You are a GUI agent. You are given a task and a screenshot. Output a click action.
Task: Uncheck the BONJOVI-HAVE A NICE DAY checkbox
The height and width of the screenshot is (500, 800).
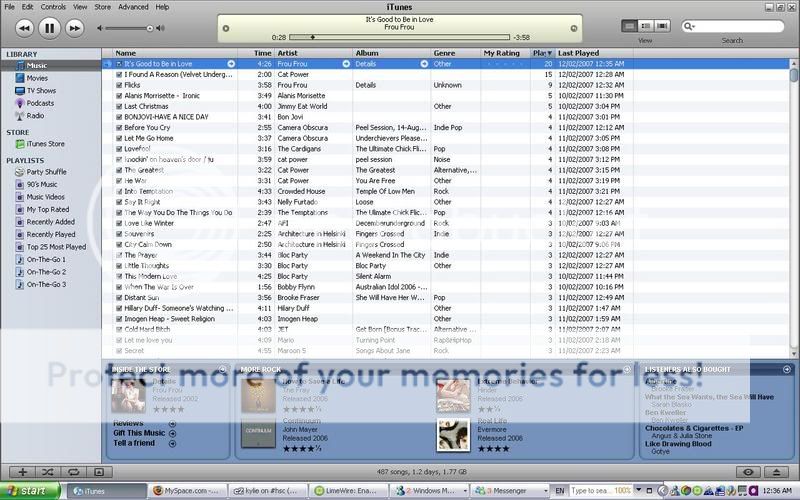[x=119, y=117]
